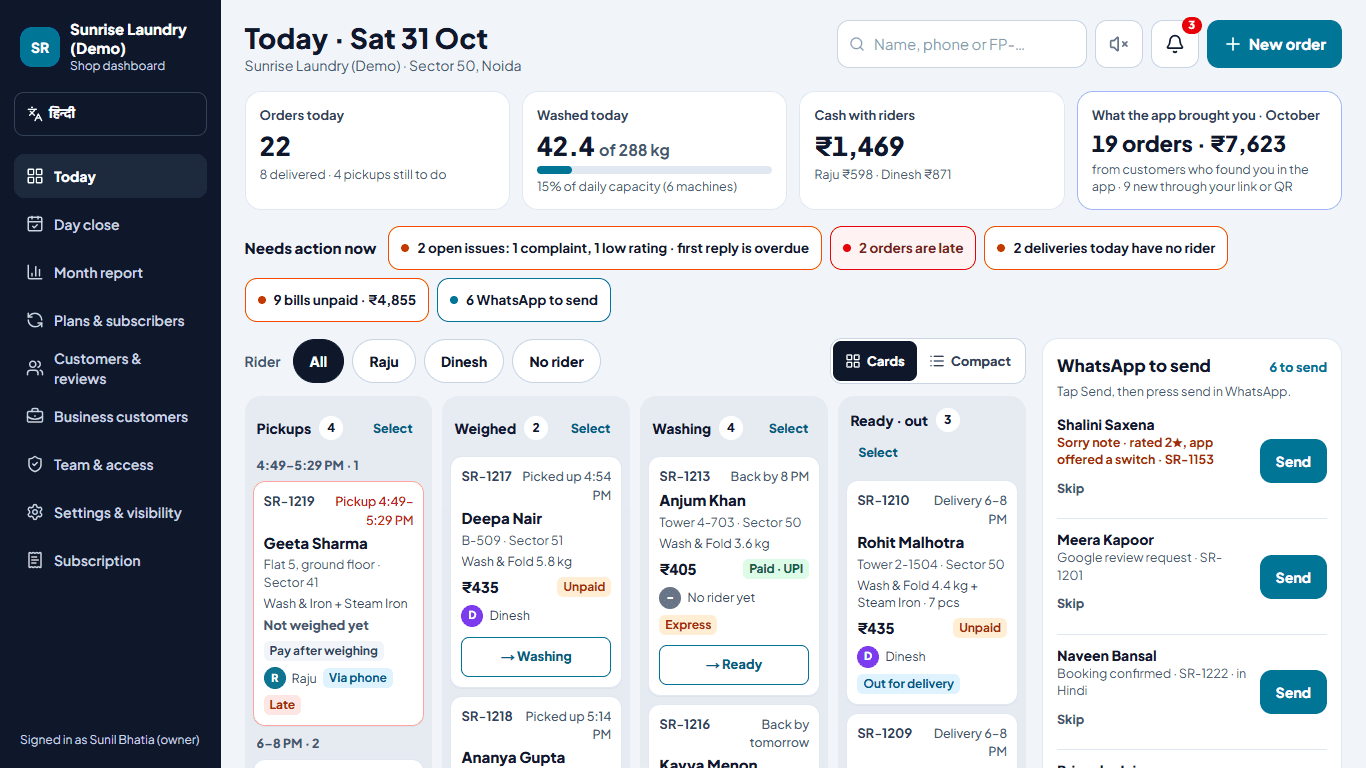Mute sounds with the speaker icon

(1119, 44)
